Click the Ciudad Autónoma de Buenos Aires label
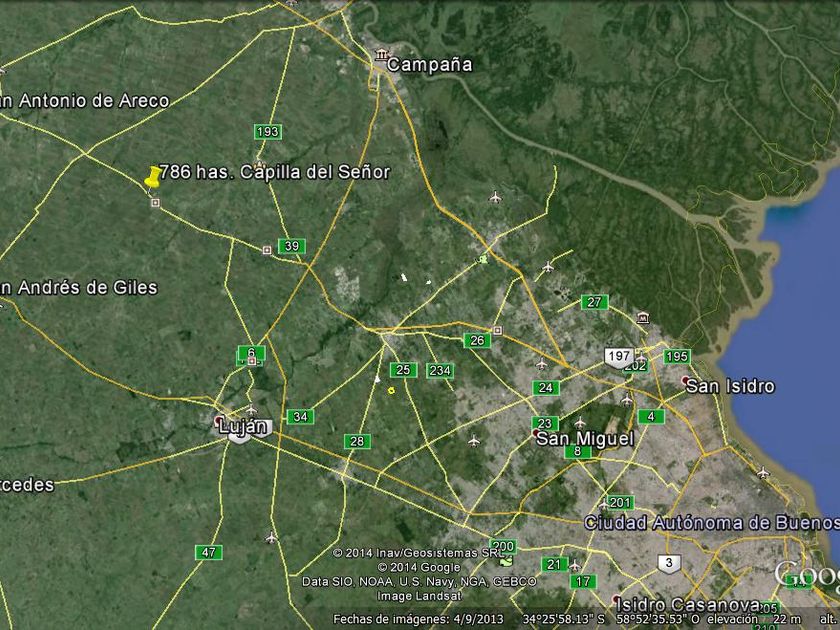Image resolution: width=840 pixels, height=630 pixels. pos(712,523)
